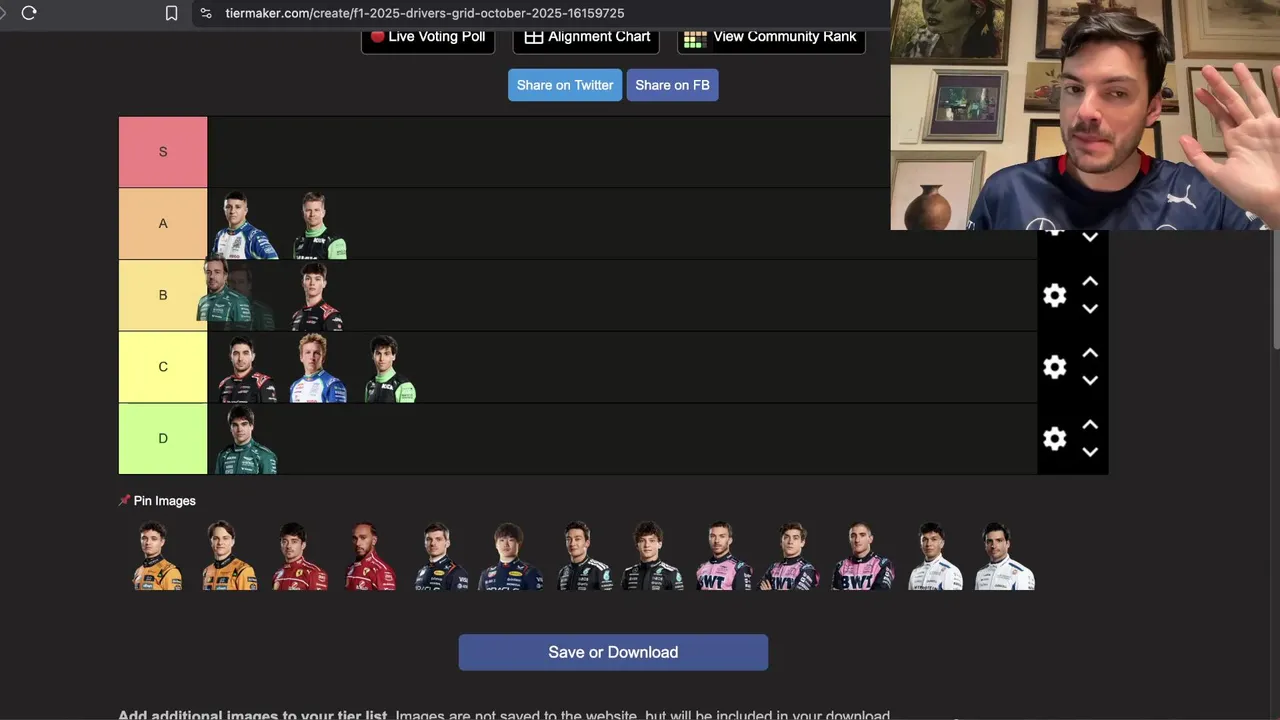Click the Pin Images pushpin label
1280x720 pixels.
(x=157, y=501)
